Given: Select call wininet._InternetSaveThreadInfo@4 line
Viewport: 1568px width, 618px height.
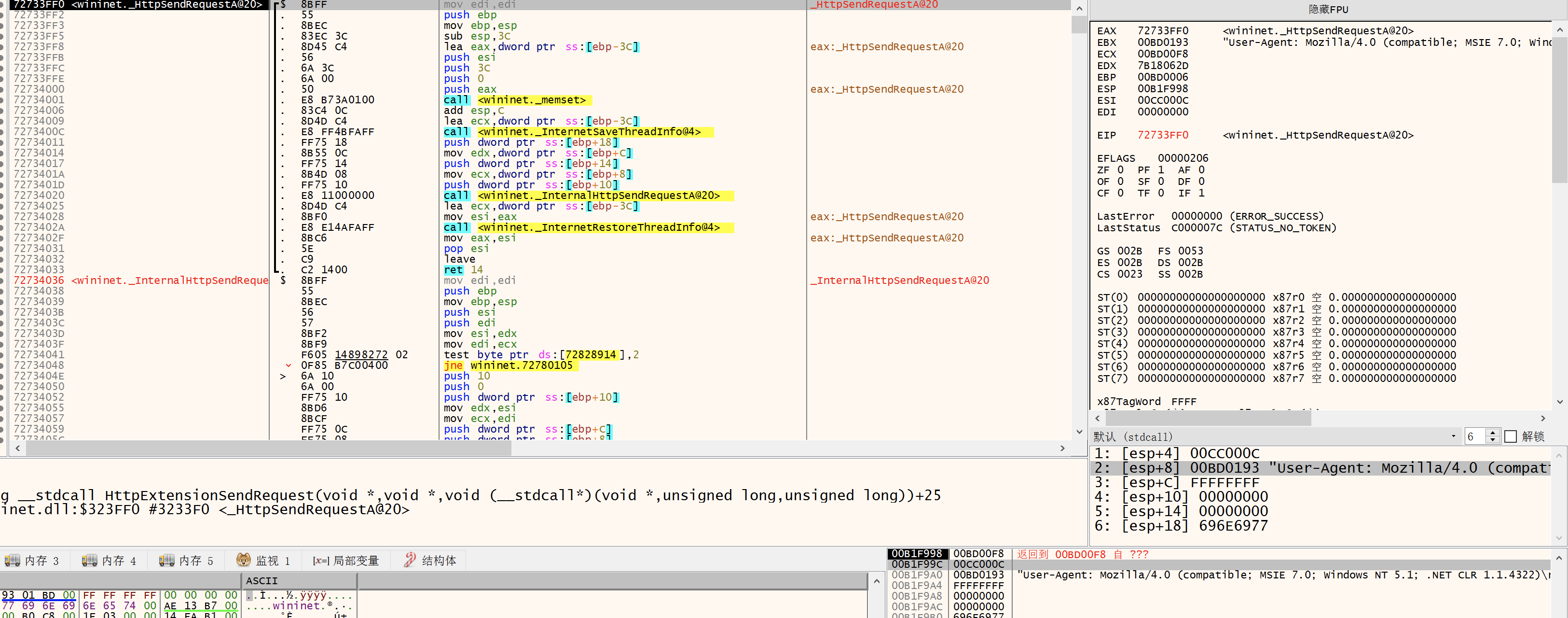Looking at the screenshot, I should pyautogui.click(x=578, y=131).
